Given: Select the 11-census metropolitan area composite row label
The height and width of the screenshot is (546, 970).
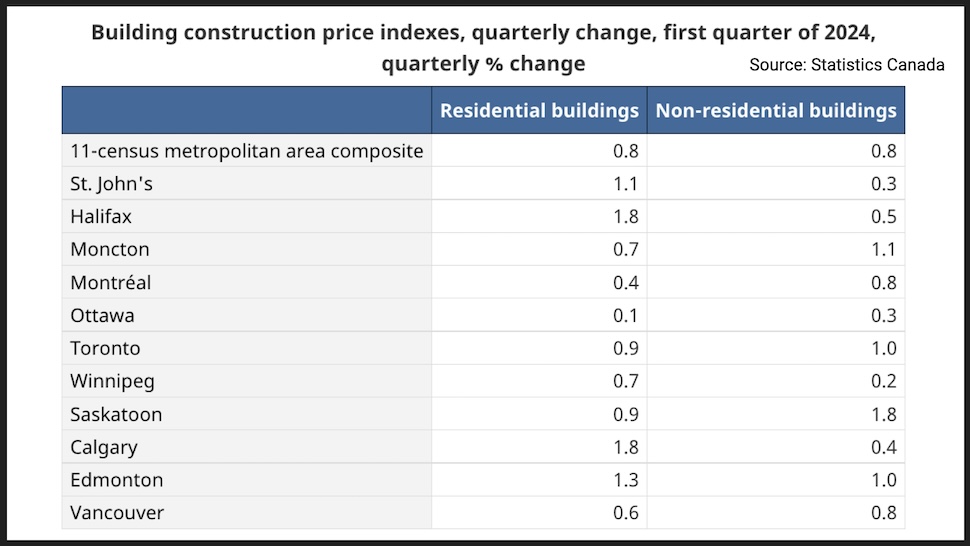Looking at the screenshot, I should coord(247,151).
